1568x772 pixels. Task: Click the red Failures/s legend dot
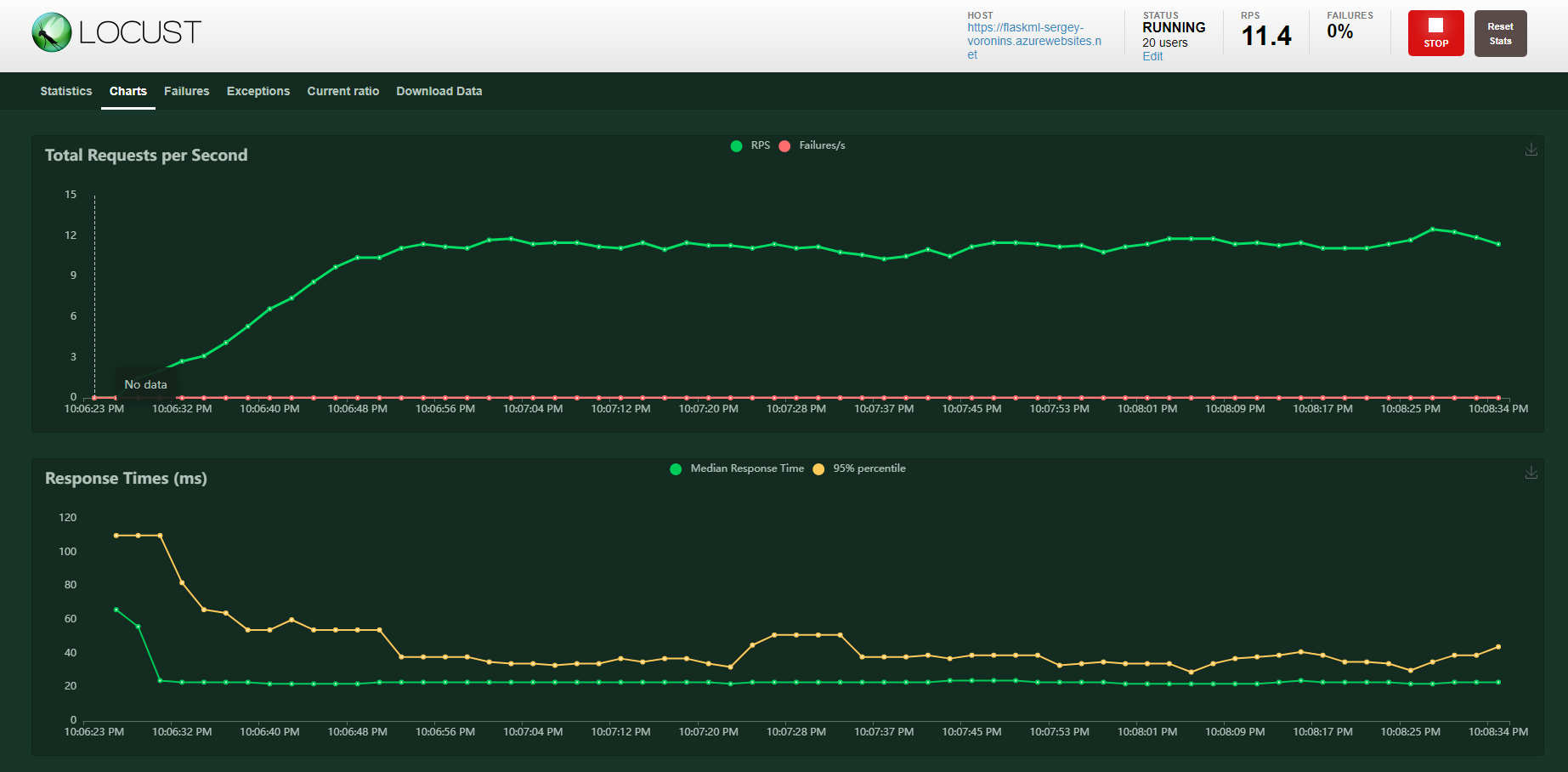coord(784,145)
